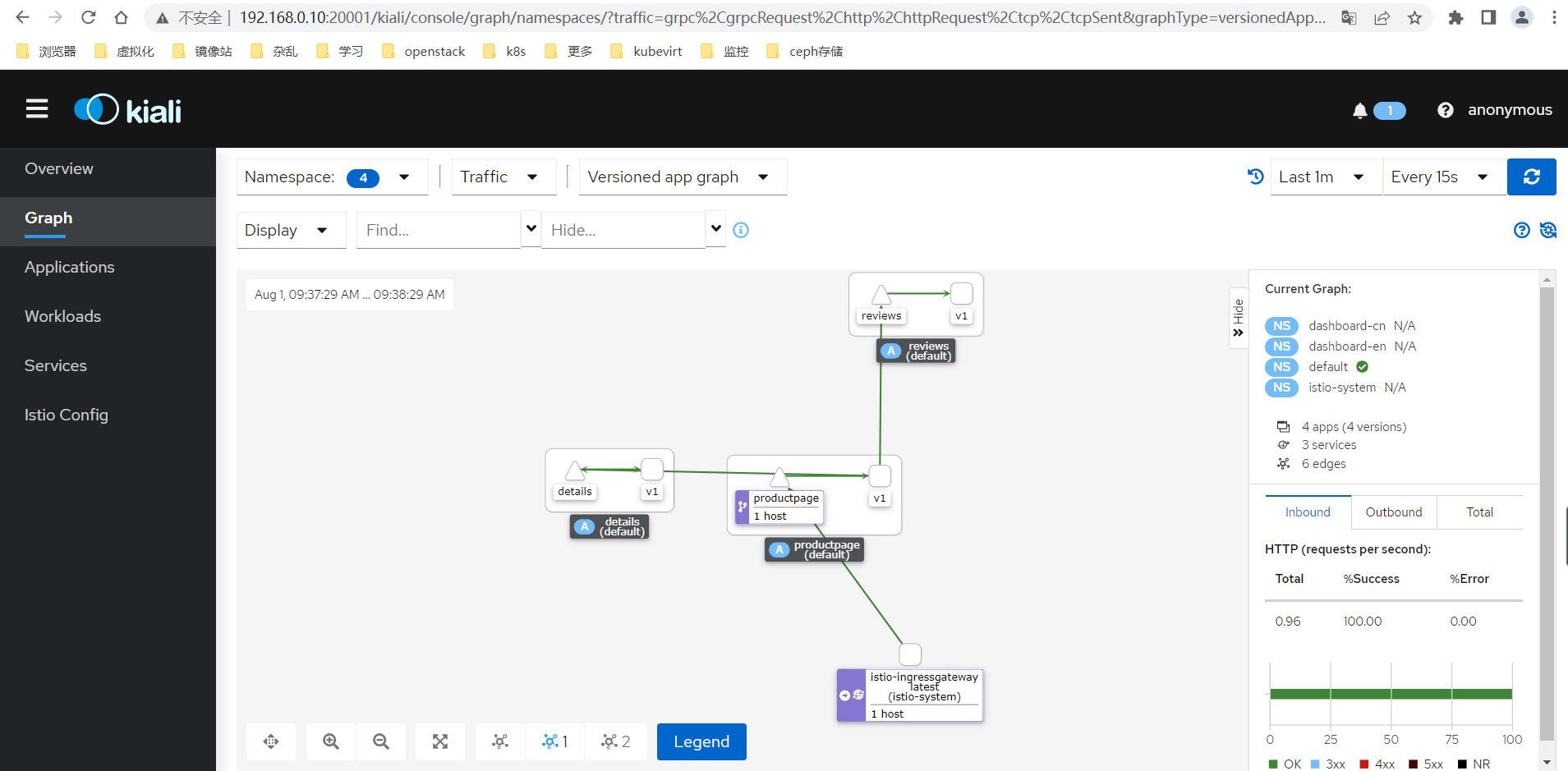Open Applications in the sidebar
The image size is (1568, 771).
point(108,268)
